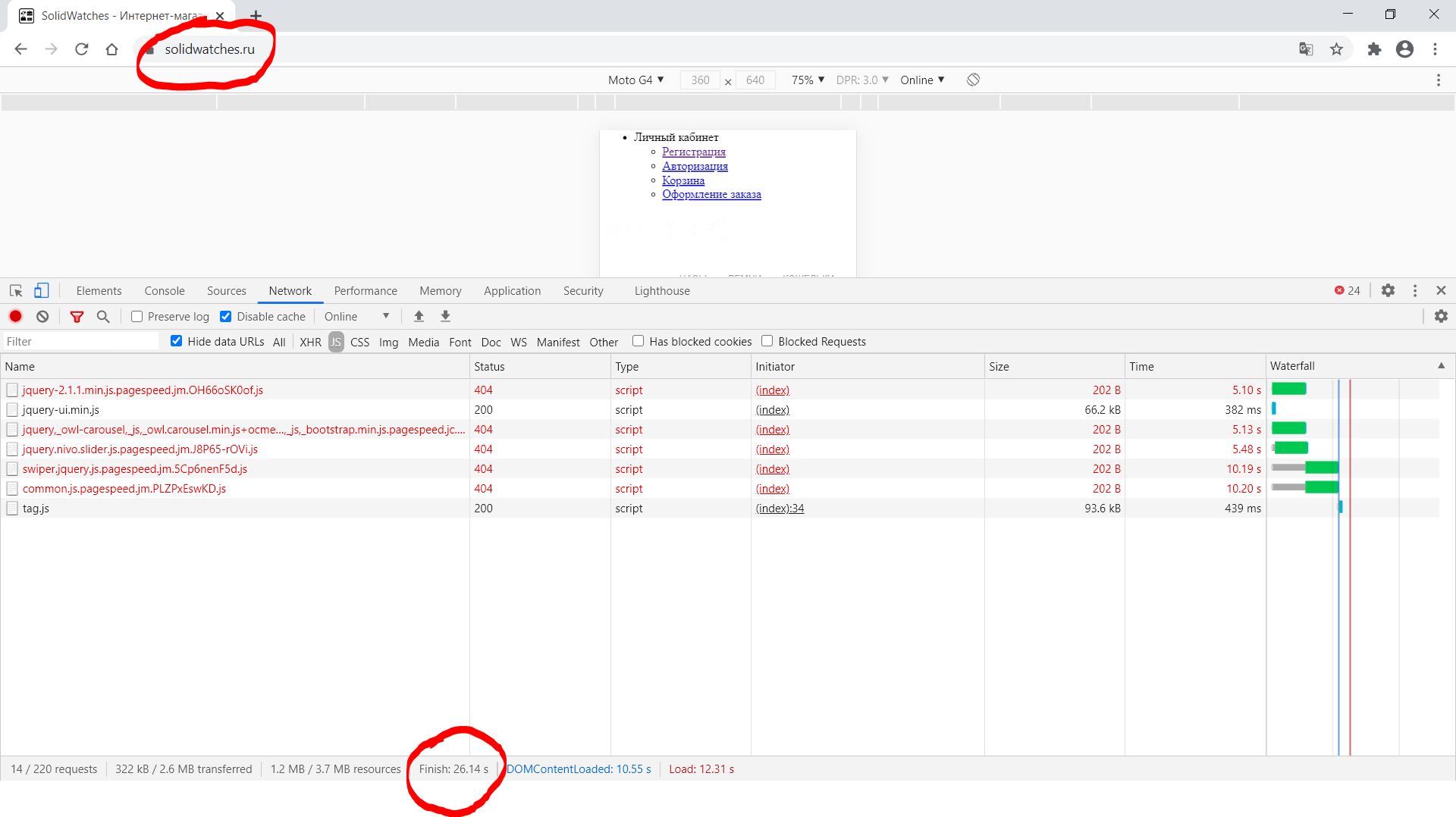
Task: Select swiper.jquery.js.pagespeed request row
Action: point(632,469)
